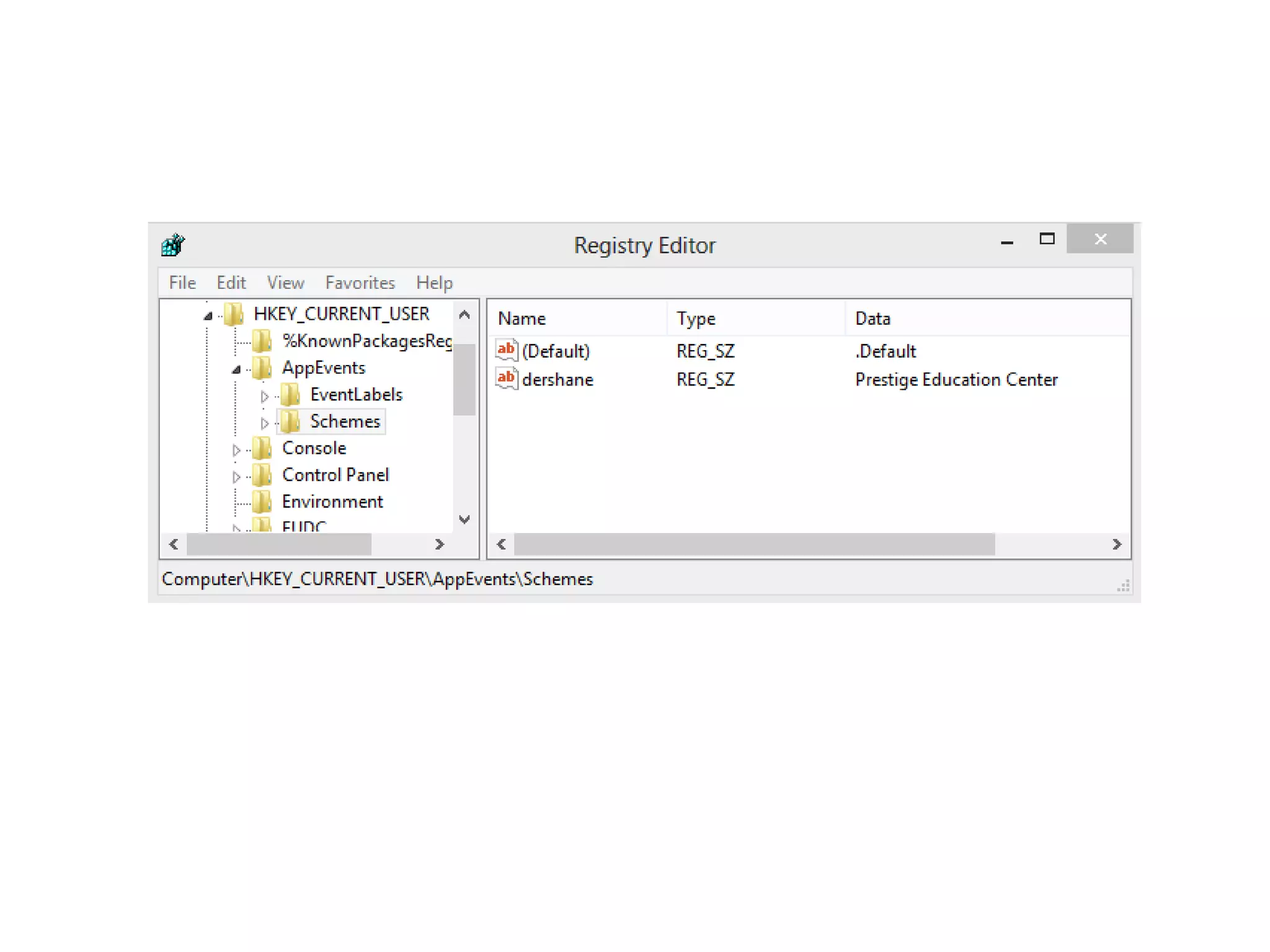Screen dimensions: 1270x952
Task: Click the dershane string value icon
Action: pyautogui.click(x=507, y=378)
